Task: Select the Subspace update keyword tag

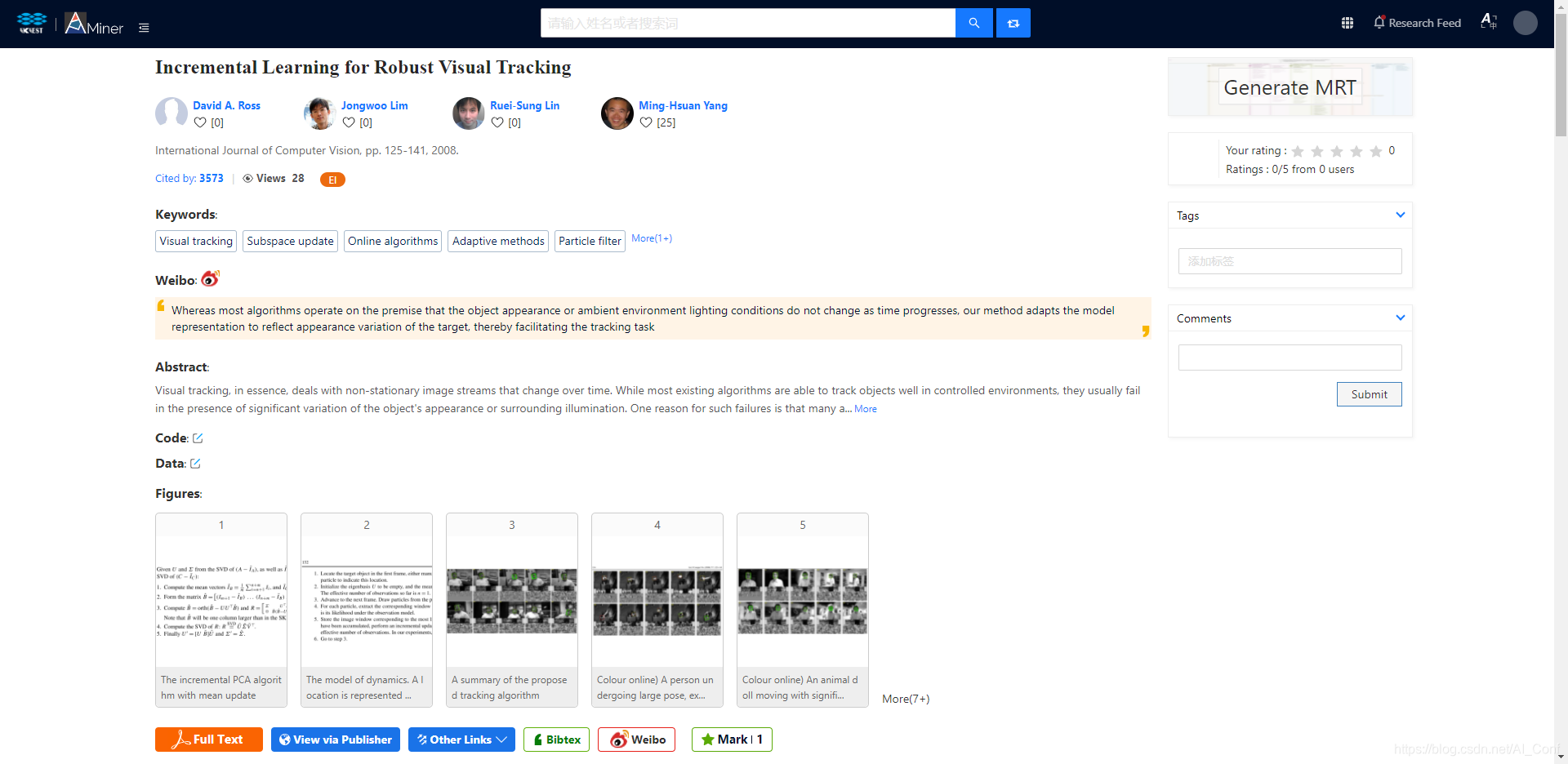Action: (x=290, y=241)
